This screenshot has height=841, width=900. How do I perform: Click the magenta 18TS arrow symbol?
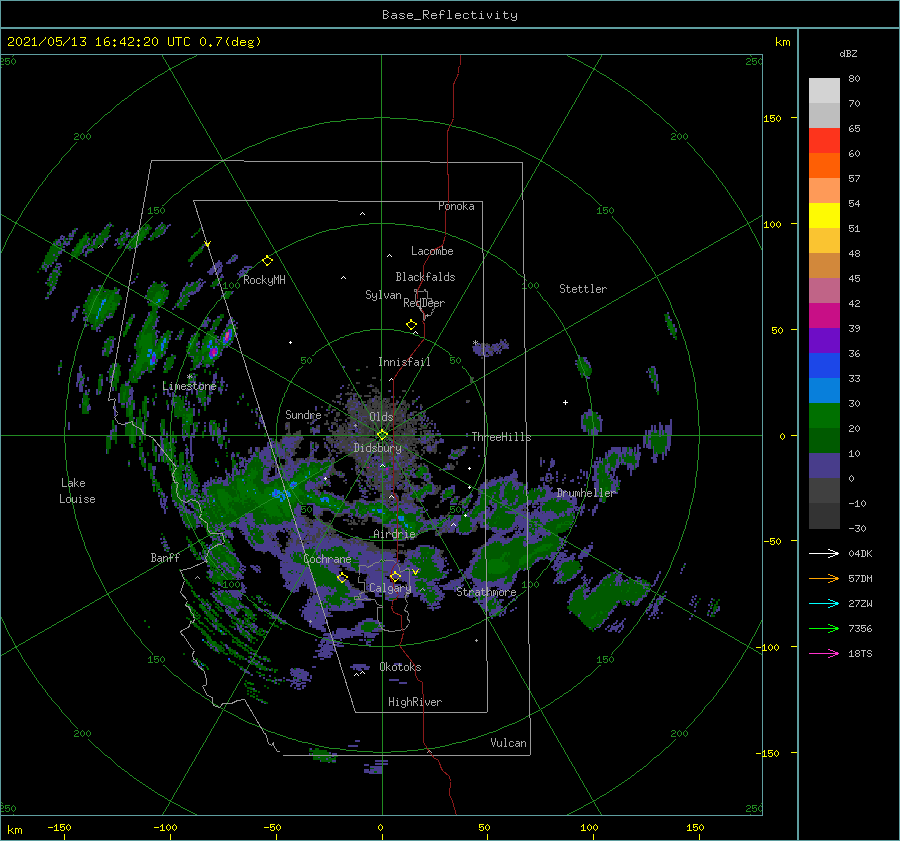[824, 653]
